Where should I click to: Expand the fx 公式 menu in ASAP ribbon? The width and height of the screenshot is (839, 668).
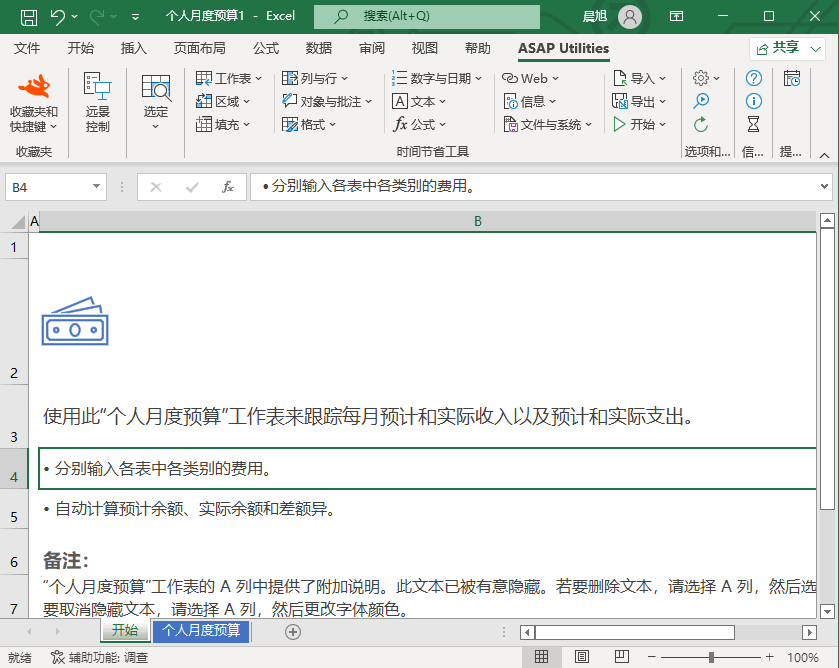[420, 125]
